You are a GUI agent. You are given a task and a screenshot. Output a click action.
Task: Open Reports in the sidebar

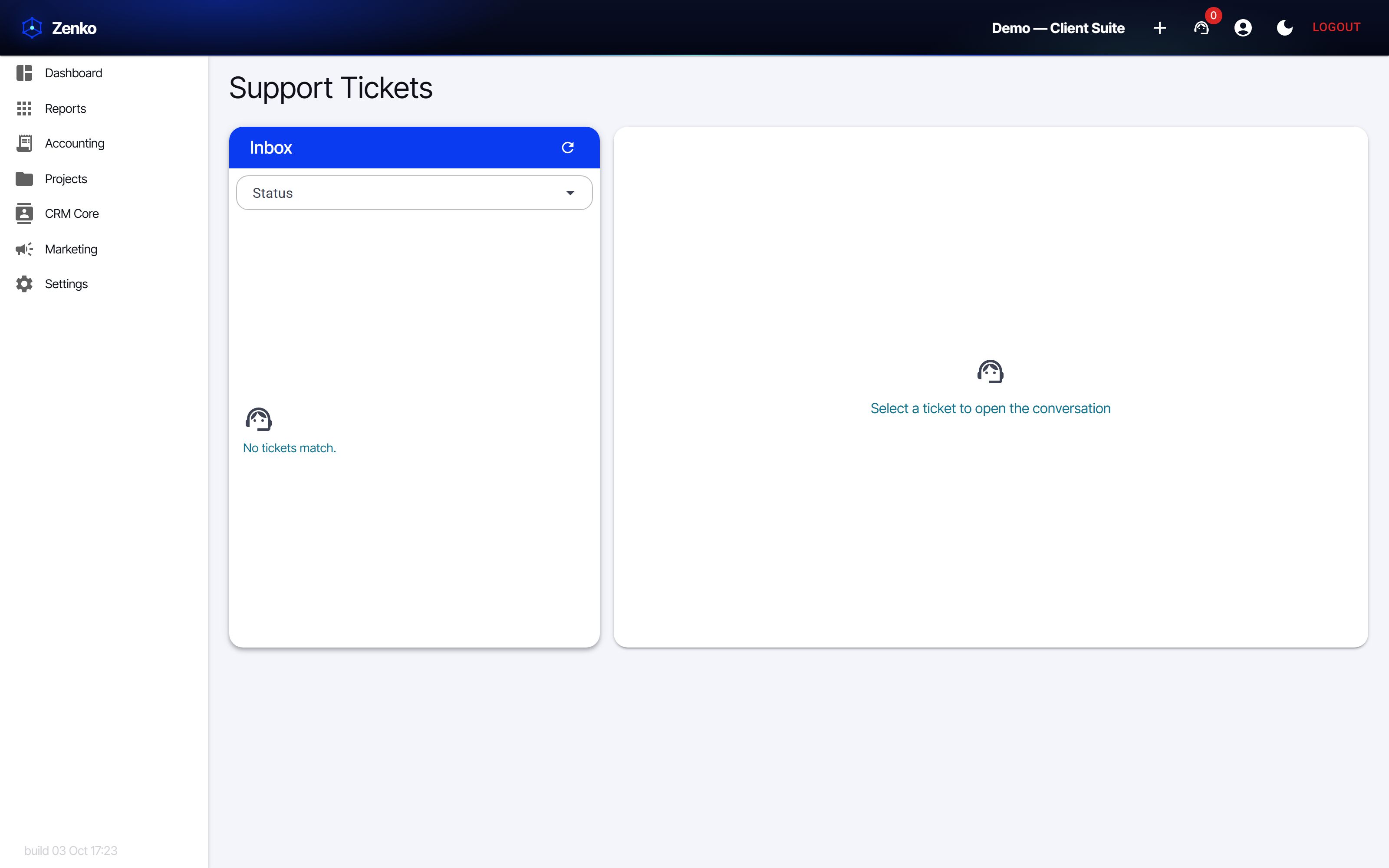104,108
